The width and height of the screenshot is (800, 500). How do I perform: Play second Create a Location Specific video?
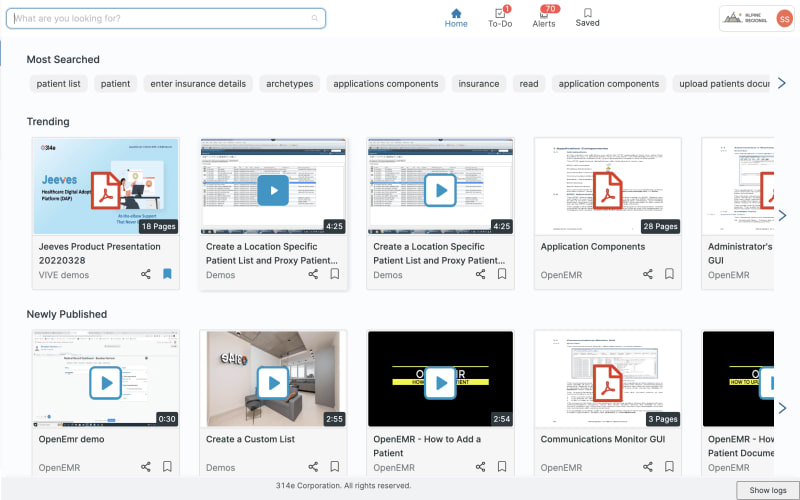(440, 190)
